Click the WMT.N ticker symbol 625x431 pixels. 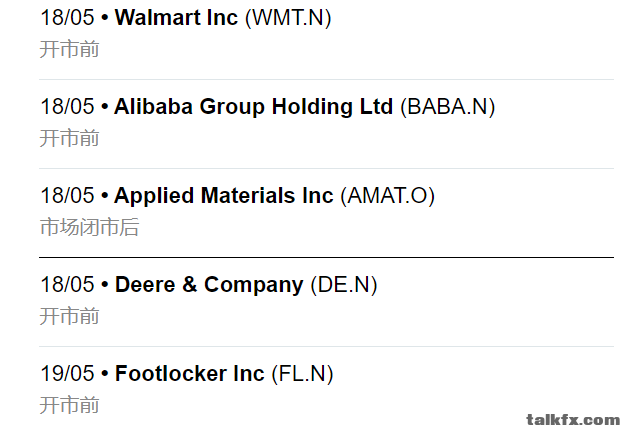pos(288,18)
